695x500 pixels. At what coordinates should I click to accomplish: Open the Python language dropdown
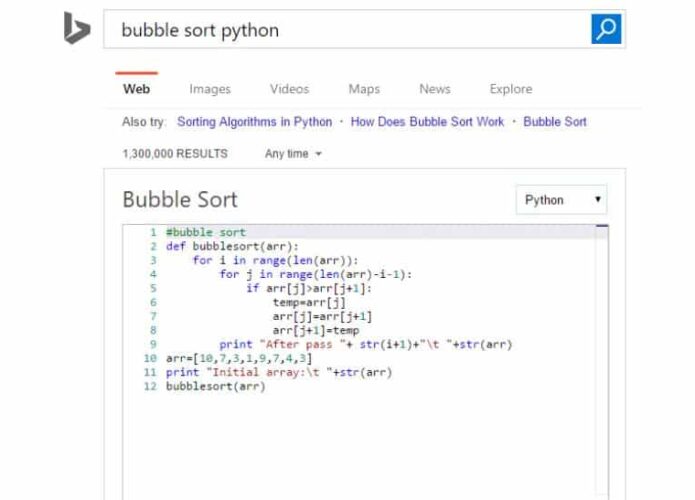(561, 200)
